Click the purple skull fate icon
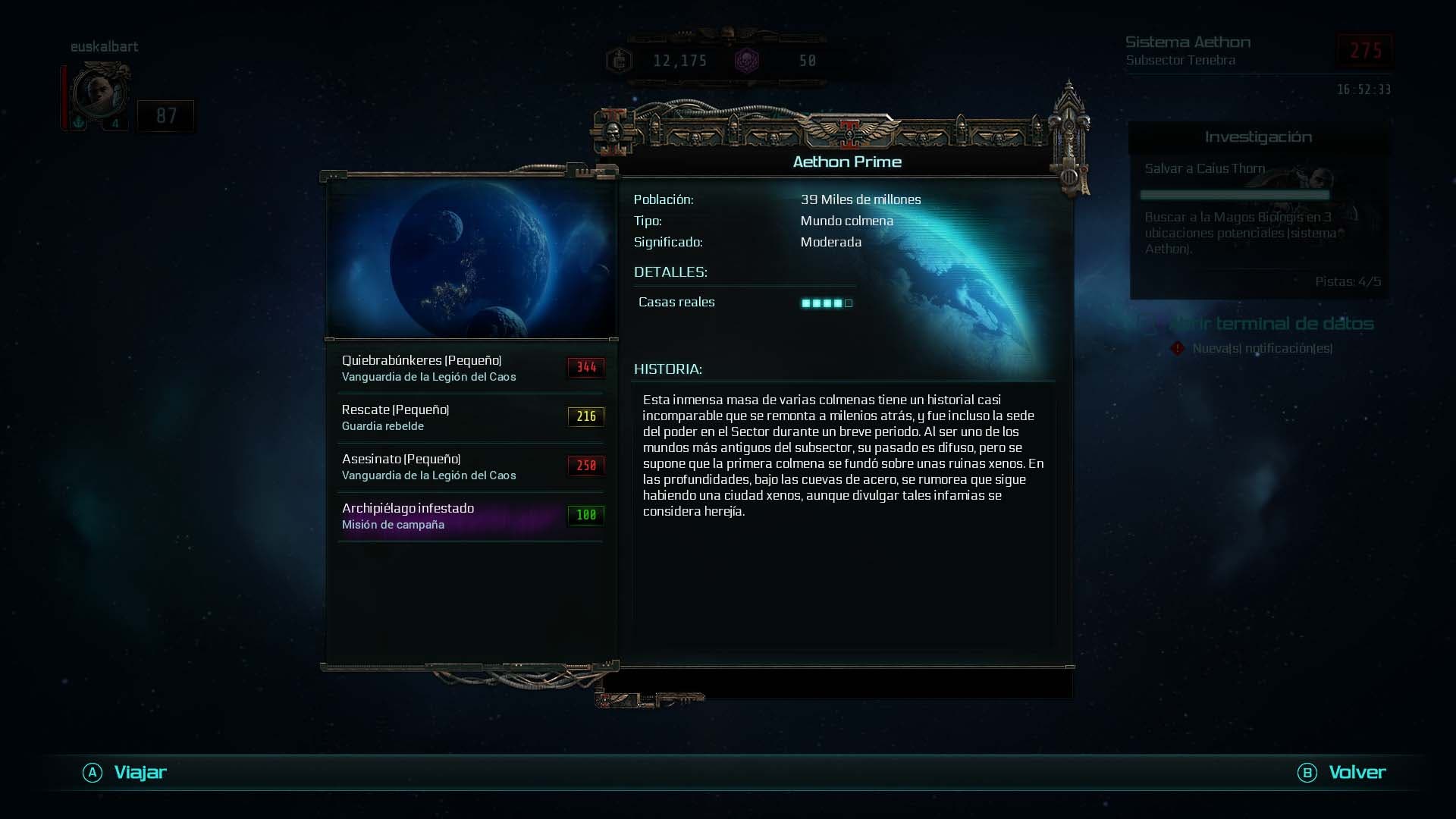Viewport: 1456px width, 819px height. (747, 61)
